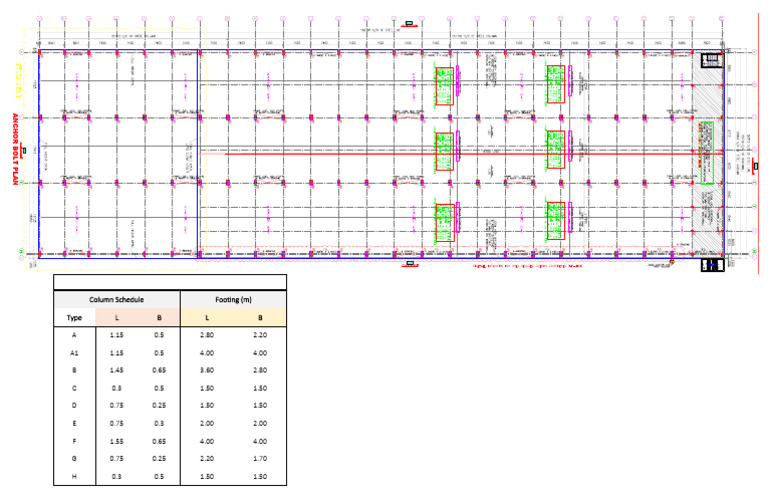
Task: Click the 'Type' column heading
Action: pos(74,318)
